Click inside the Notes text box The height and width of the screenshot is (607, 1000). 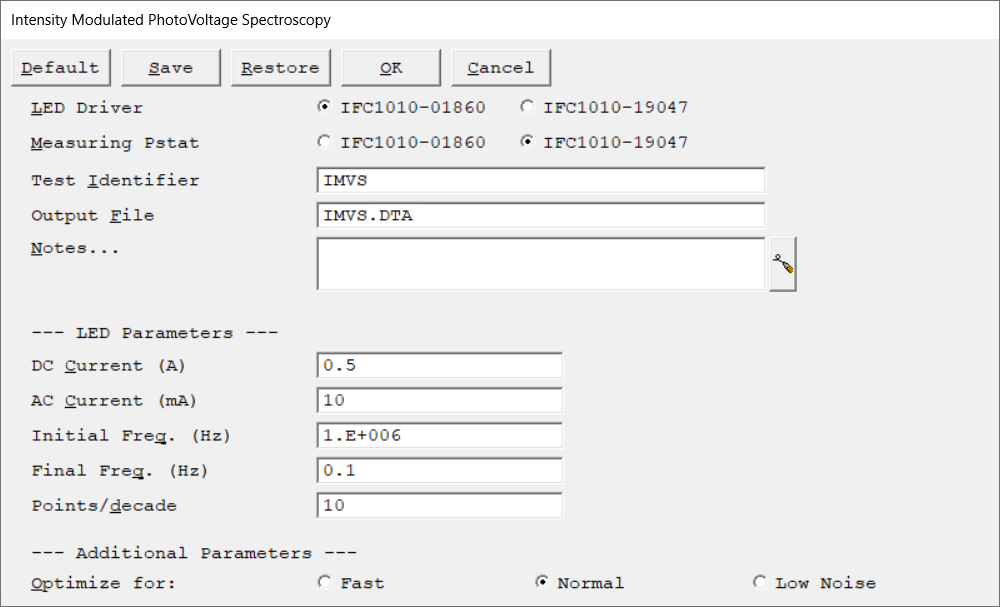[x=540, y=264]
